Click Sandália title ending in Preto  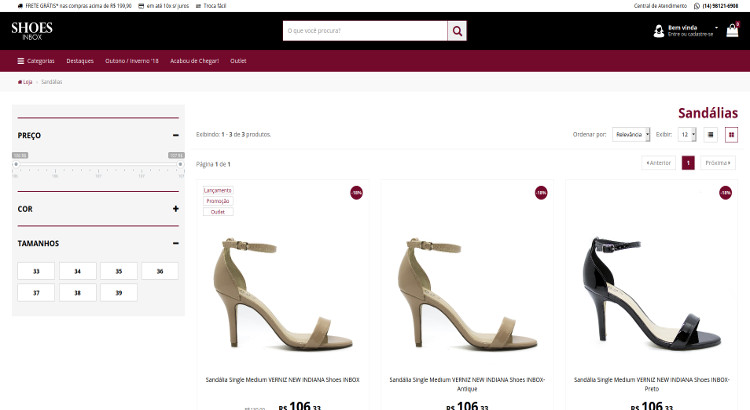(651, 384)
